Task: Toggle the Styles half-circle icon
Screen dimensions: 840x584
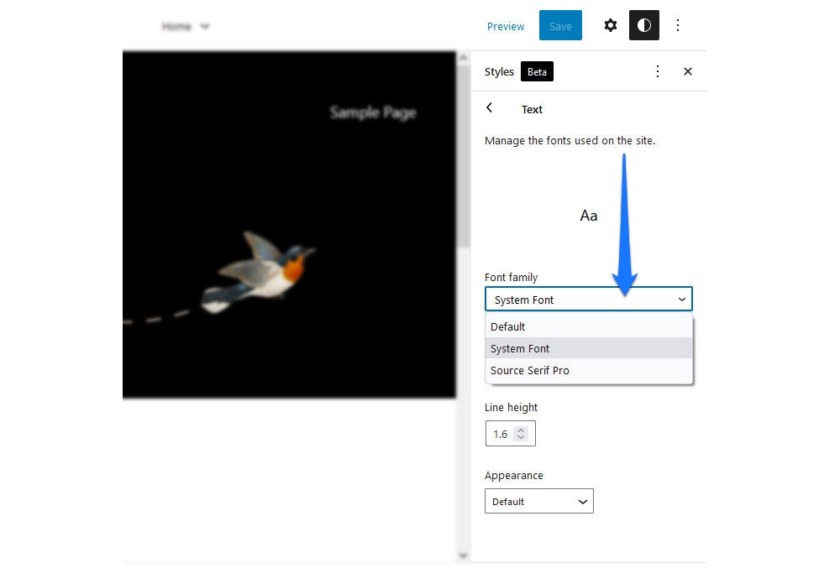Action: tap(644, 25)
